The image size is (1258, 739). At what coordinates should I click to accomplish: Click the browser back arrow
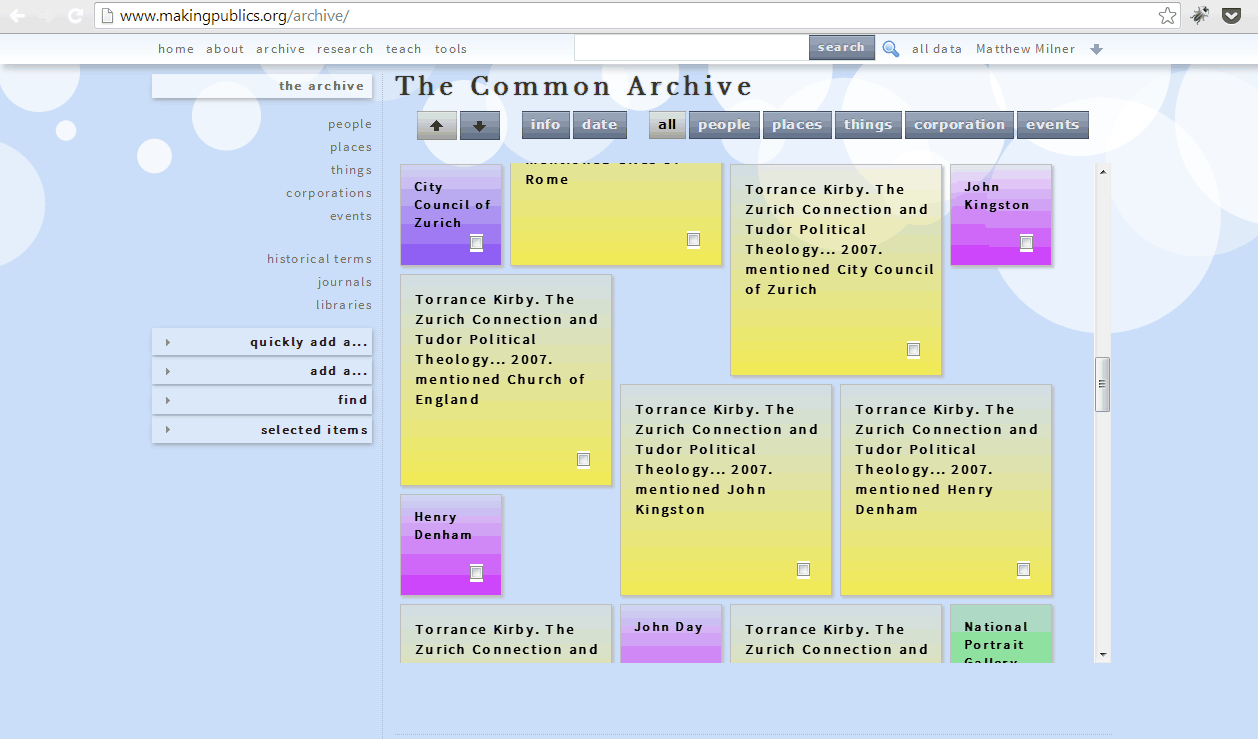pyautogui.click(x=18, y=15)
